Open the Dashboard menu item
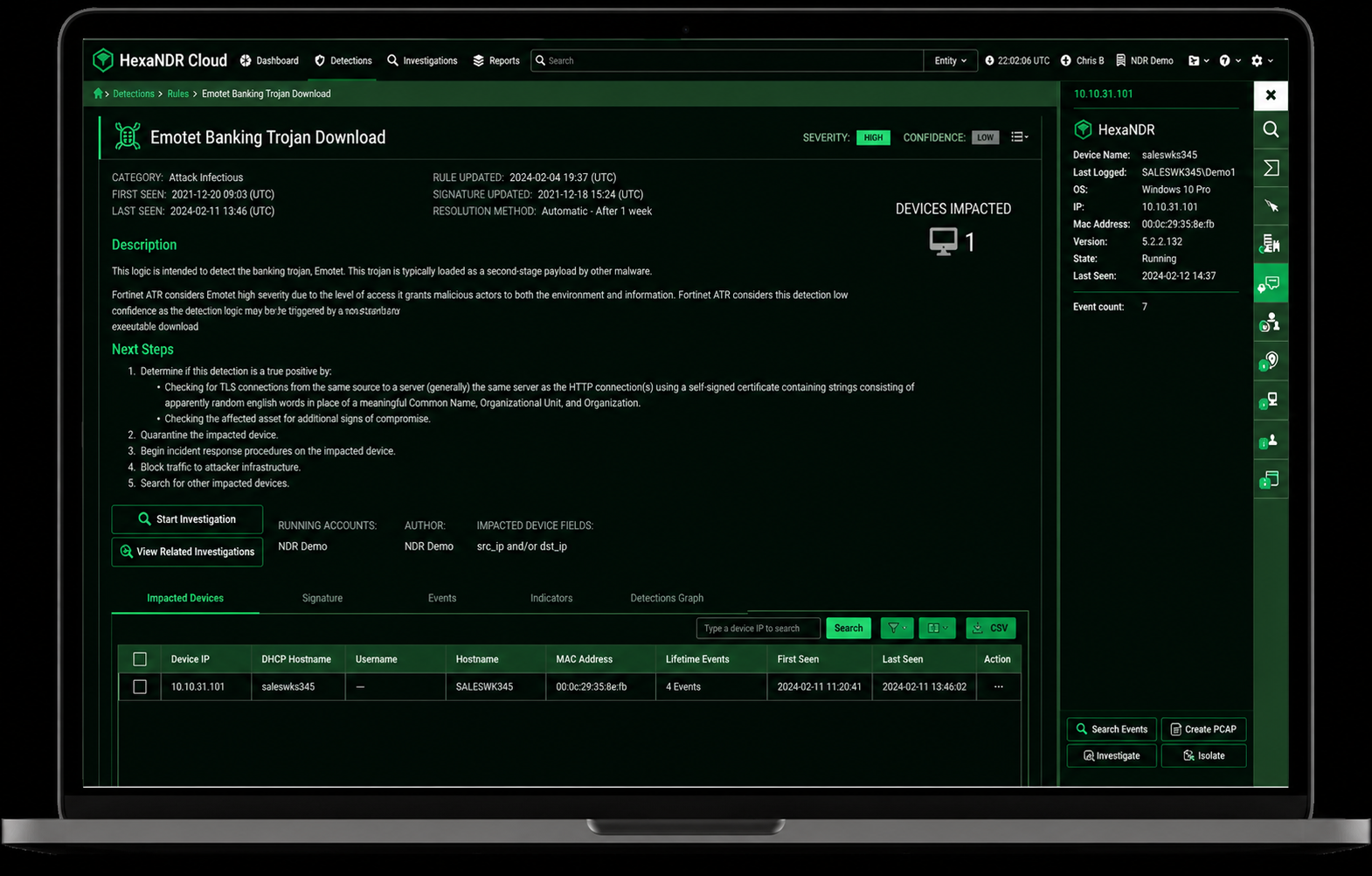Viewport: 1372px width, 876px height. (269, 60)
